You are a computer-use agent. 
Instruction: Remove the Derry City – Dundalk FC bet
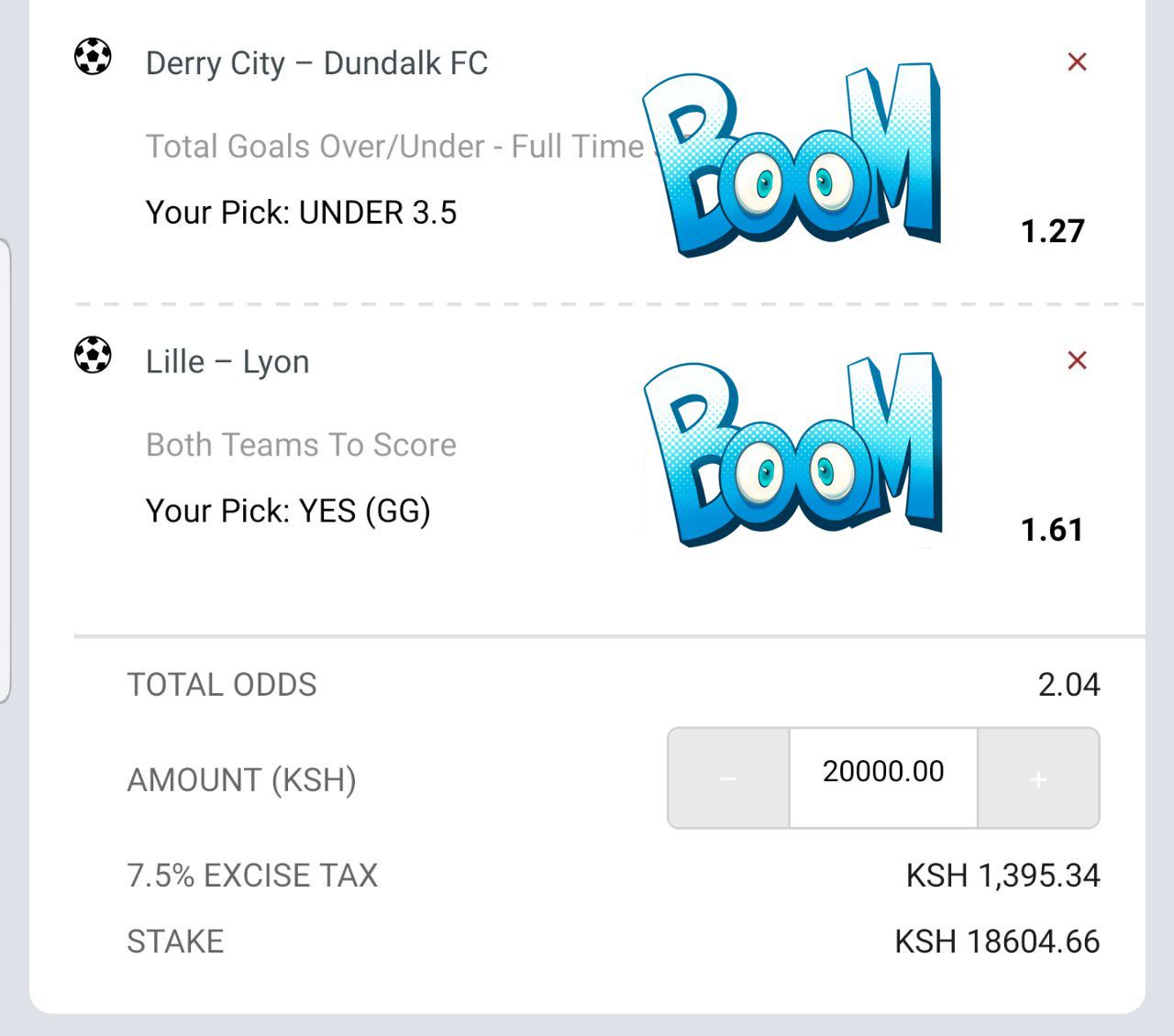click(1077, 62)
